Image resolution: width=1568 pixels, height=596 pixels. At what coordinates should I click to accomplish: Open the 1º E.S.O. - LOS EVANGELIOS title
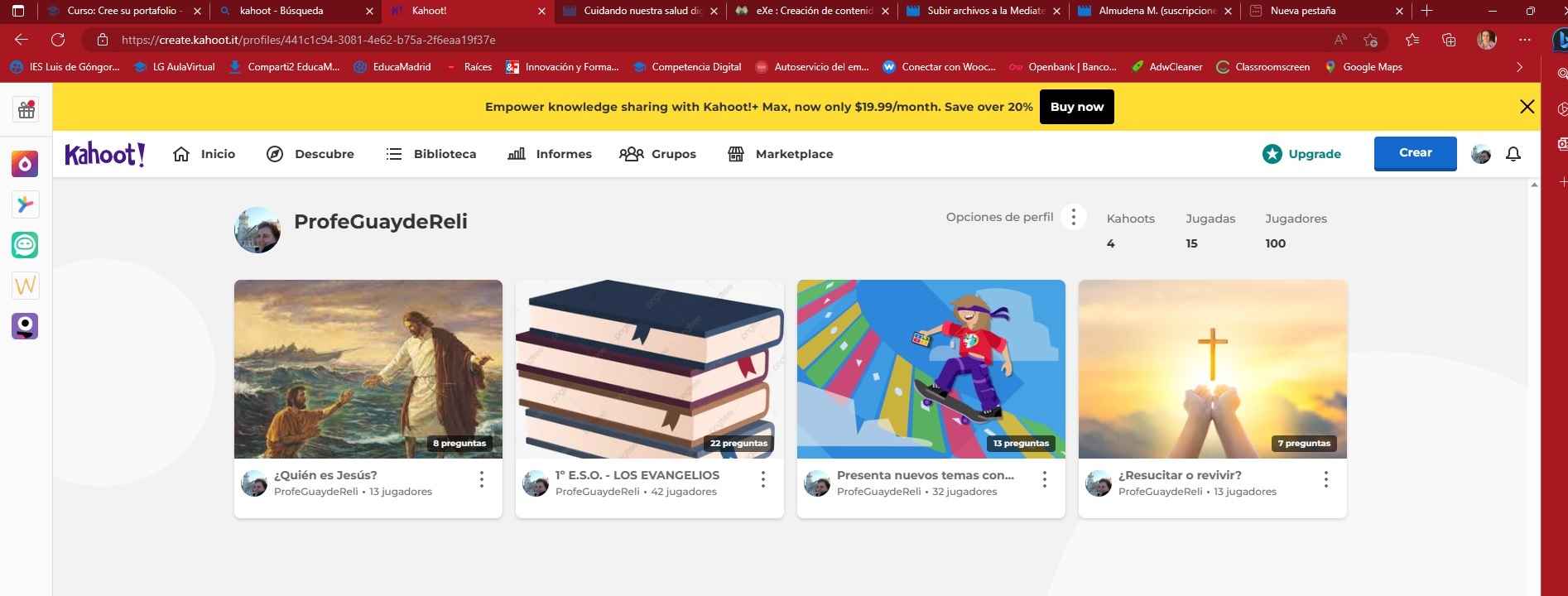[x=637, y=475]
